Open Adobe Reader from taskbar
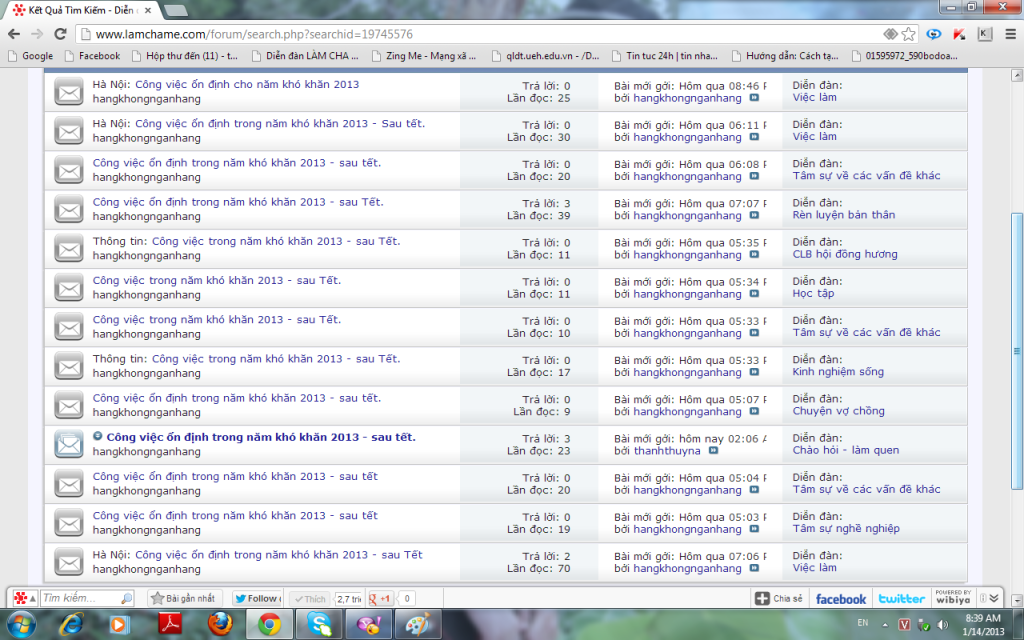The height and width of the screenshot is (640, 1024). click(x=168, y=625)
